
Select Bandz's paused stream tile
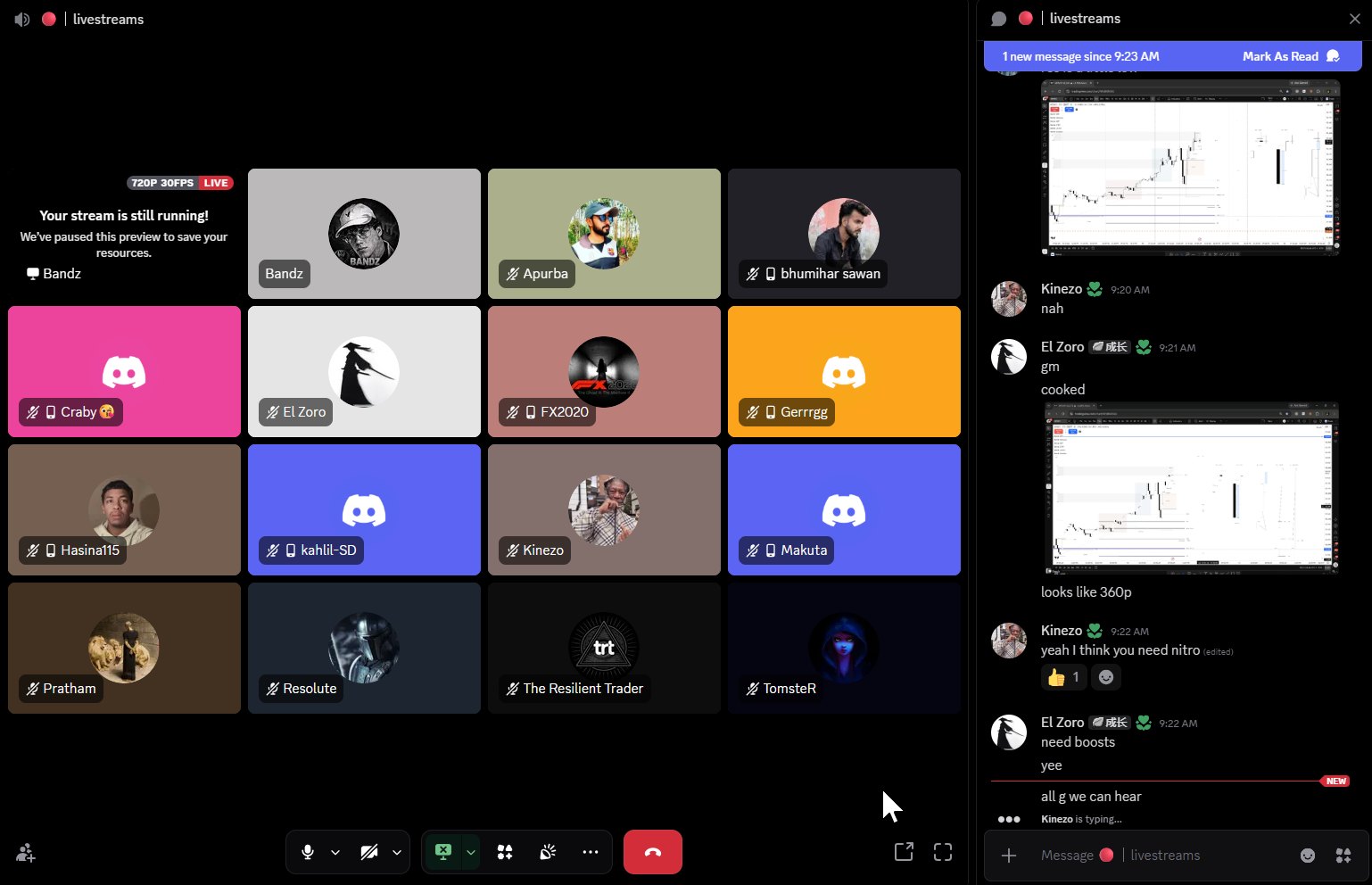[x=124, y=234]
